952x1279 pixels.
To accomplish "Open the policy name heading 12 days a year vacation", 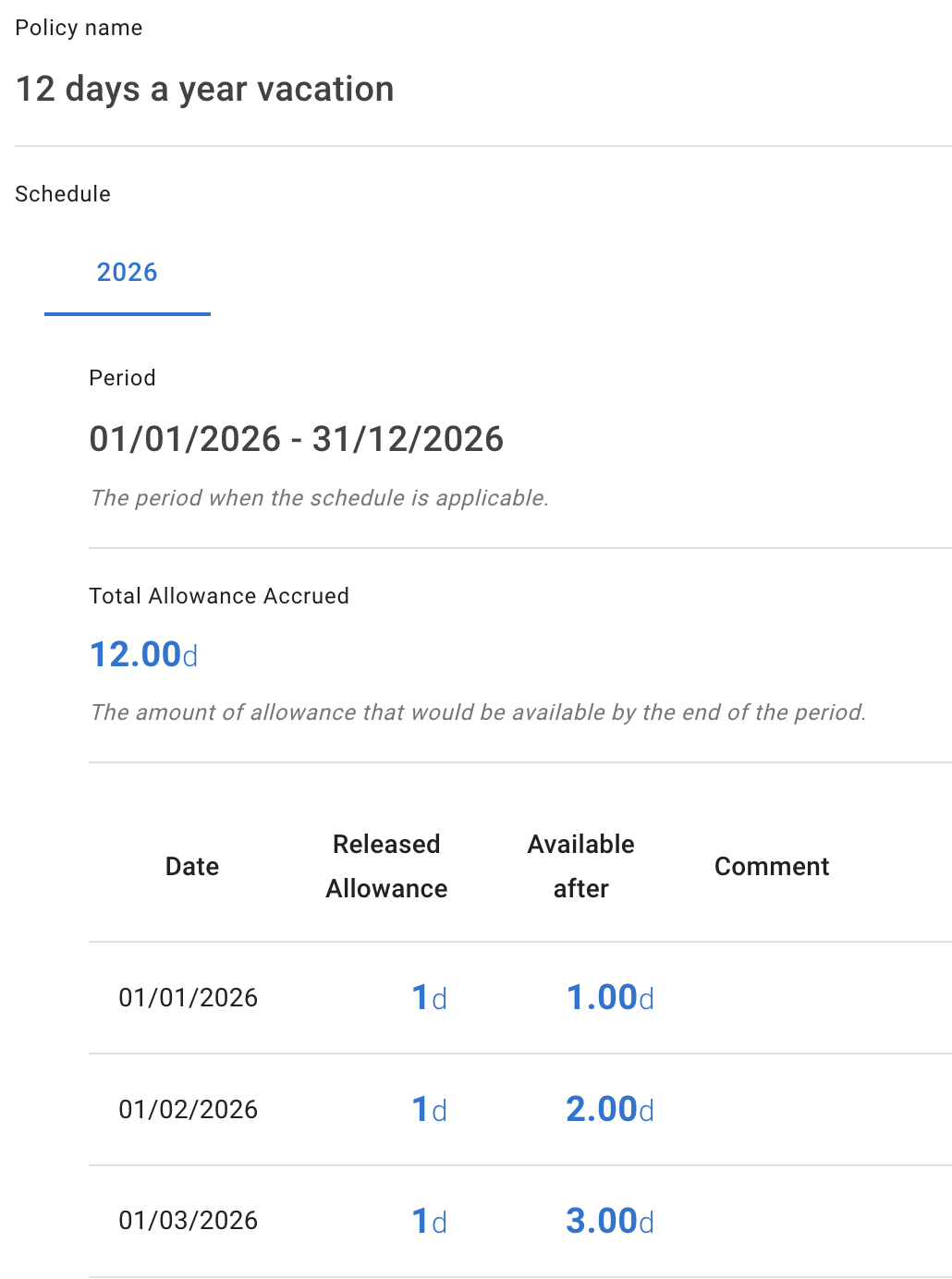I will click(x=205, y=89).
